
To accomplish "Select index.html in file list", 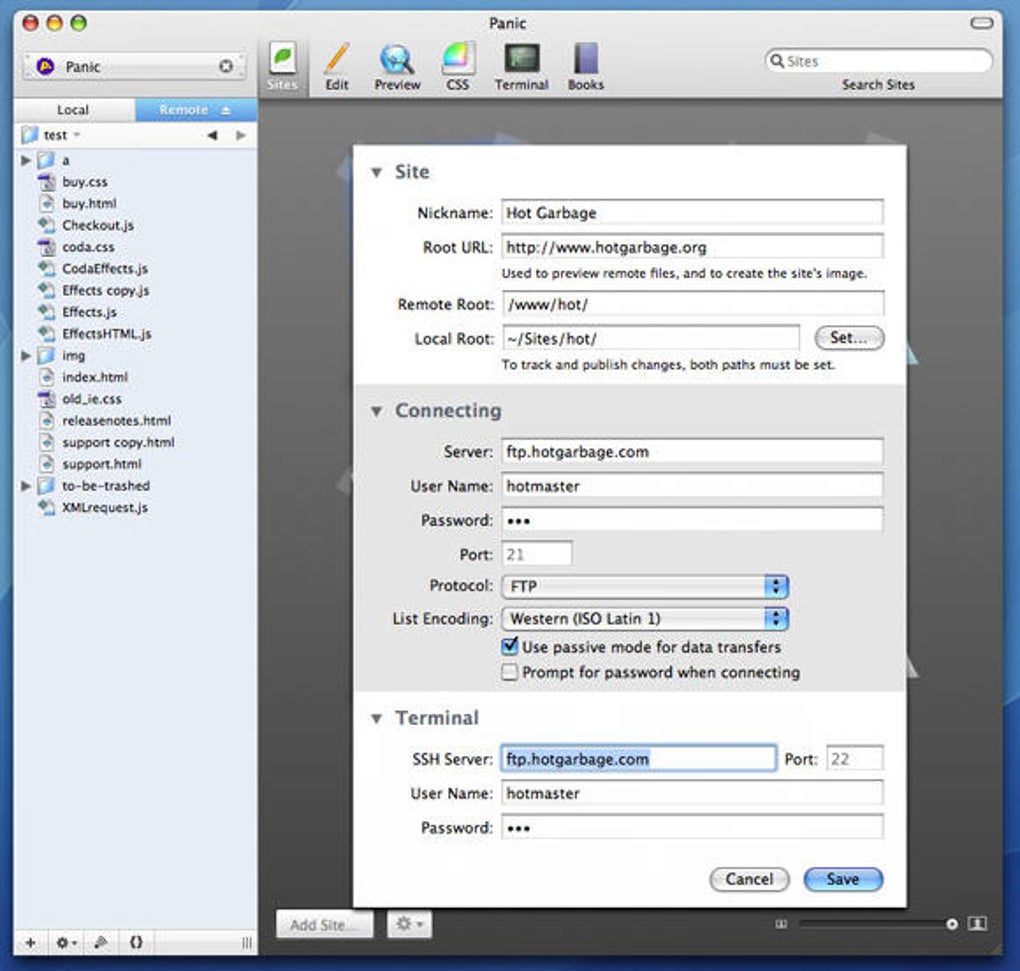I will (x=95, y=377).
